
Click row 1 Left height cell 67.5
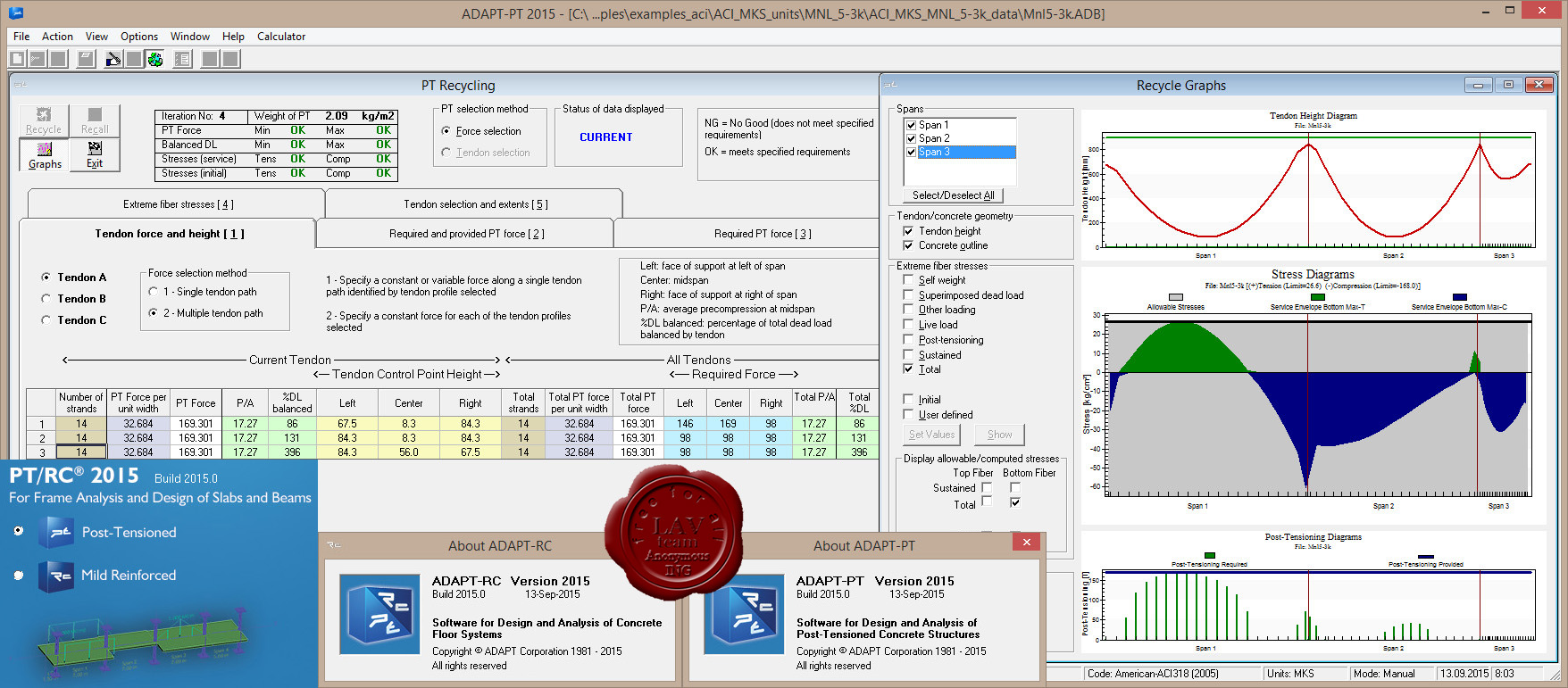(x=347, y=424)
